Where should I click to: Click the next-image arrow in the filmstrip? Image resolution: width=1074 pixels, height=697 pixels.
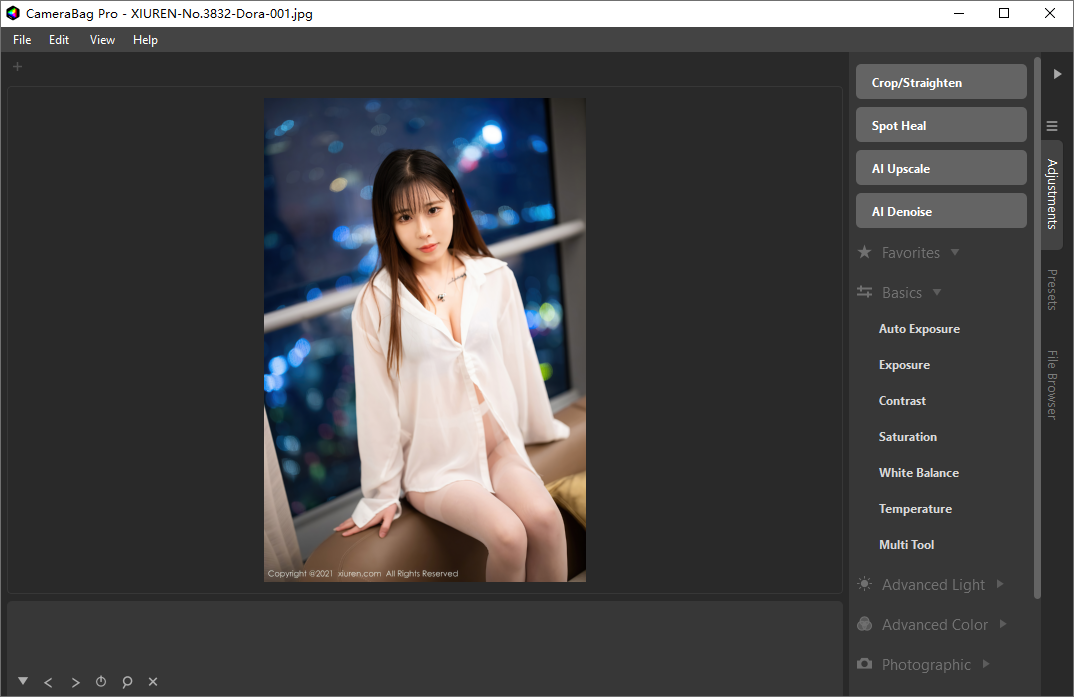click(x=75, y=681)
